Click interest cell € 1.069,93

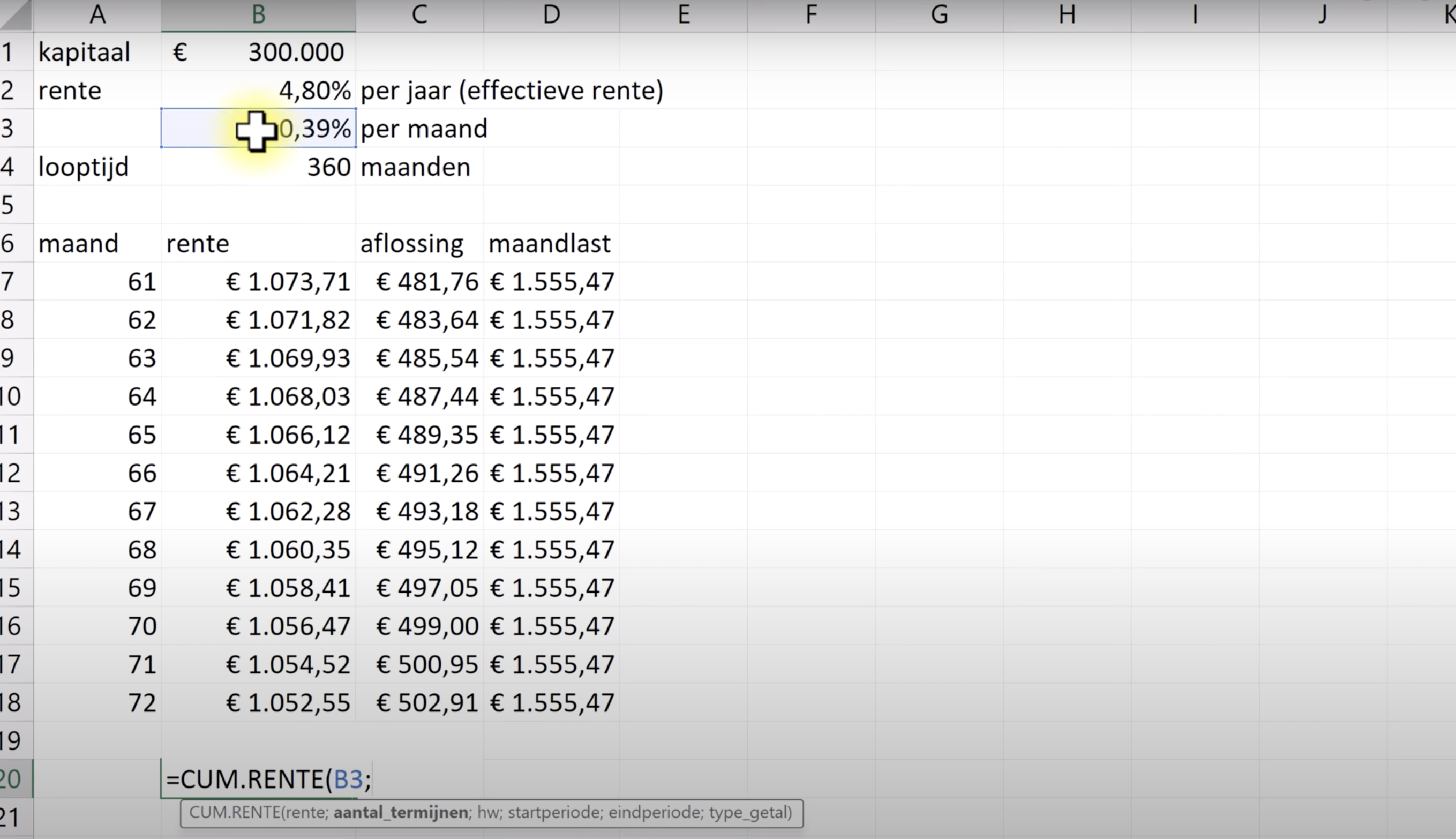click(x=259, y=358)
